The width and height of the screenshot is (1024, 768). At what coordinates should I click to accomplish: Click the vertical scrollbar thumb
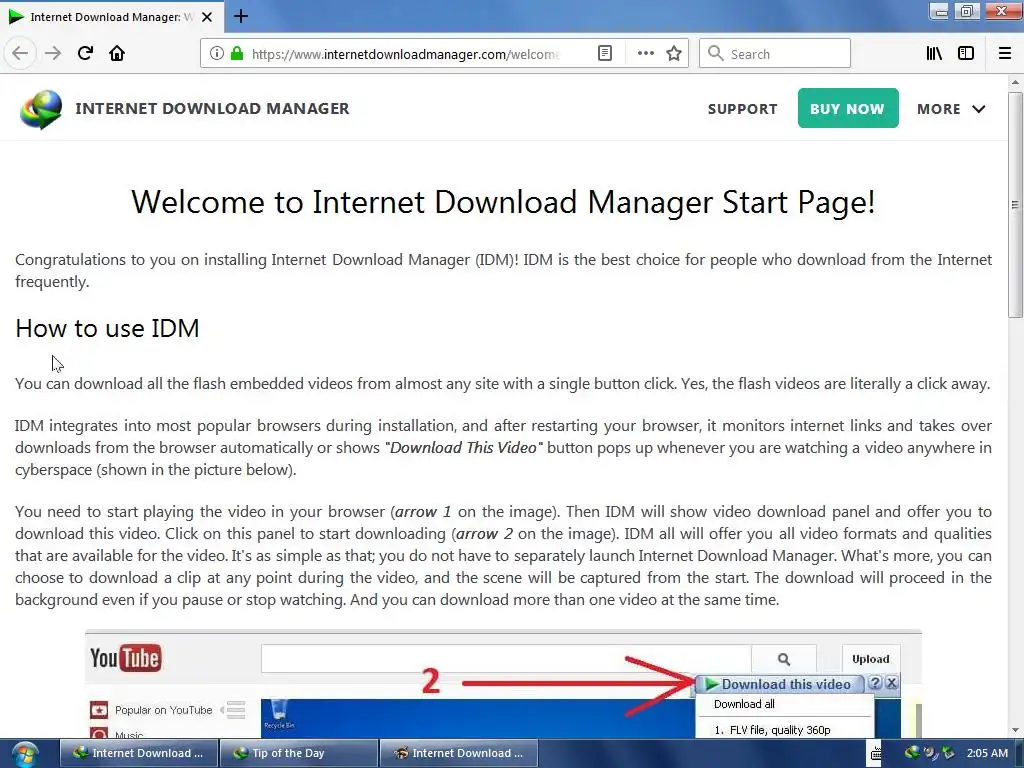click(x=1015, y=204)
